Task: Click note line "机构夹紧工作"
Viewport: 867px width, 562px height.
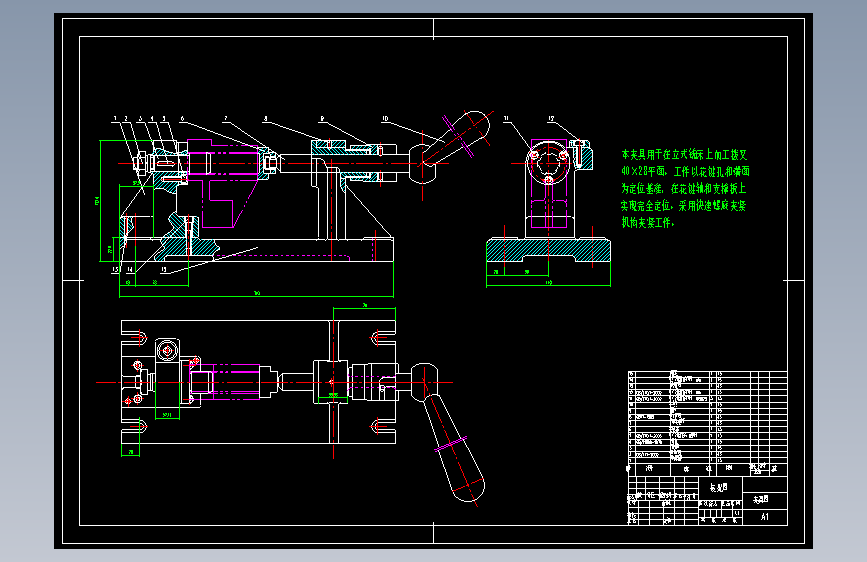Action: (x=647, y=222)
